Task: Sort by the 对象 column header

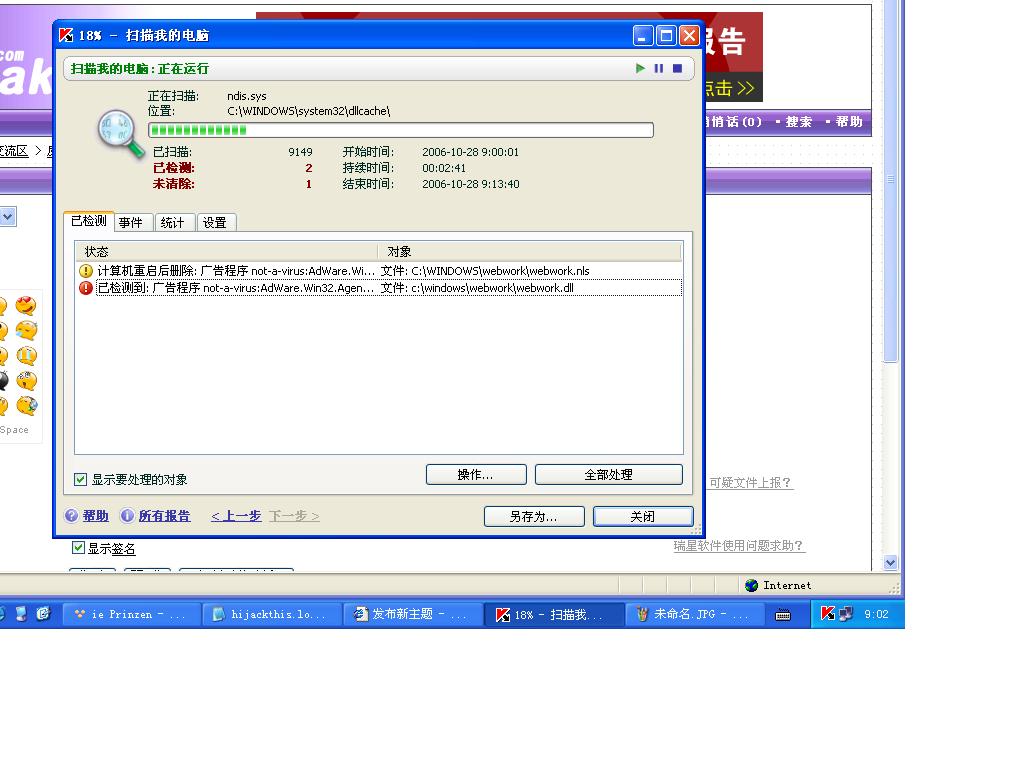Action: coord(530,251)
